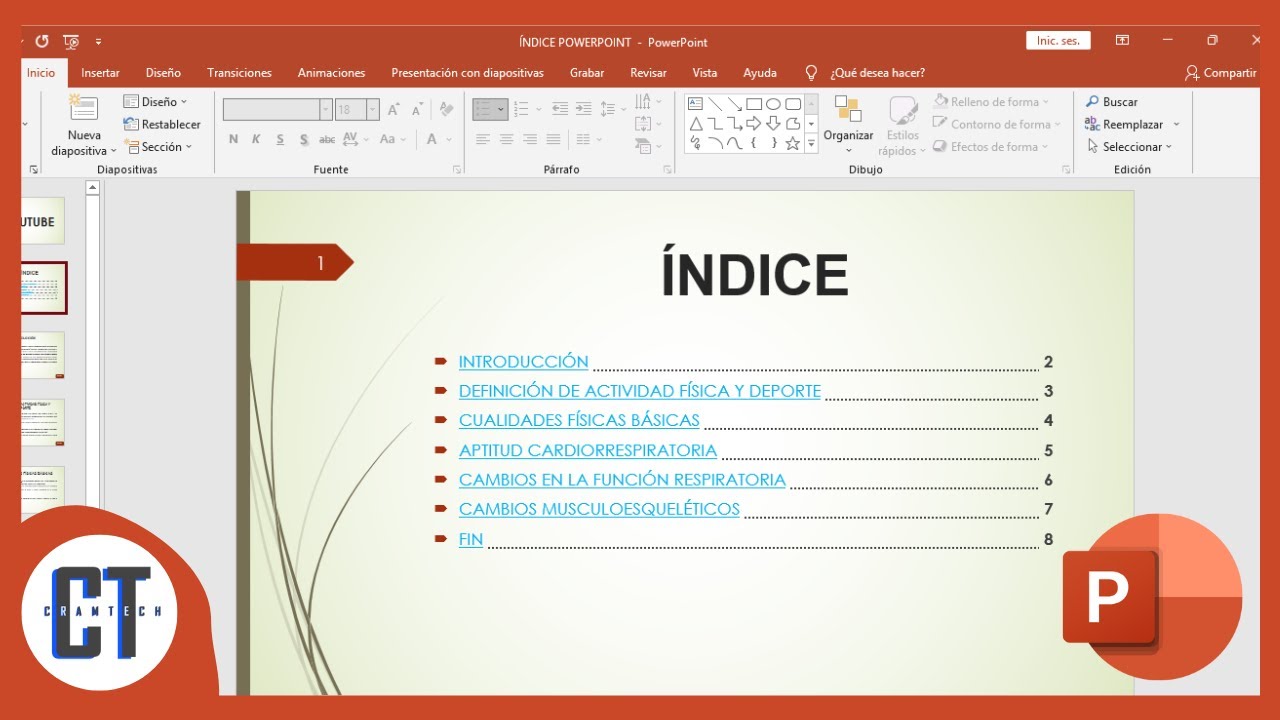Open the font color (A) swatch dropdown
Viewport: 1280px width, 720px height.
pyautogui.click(x=448, y=140)
